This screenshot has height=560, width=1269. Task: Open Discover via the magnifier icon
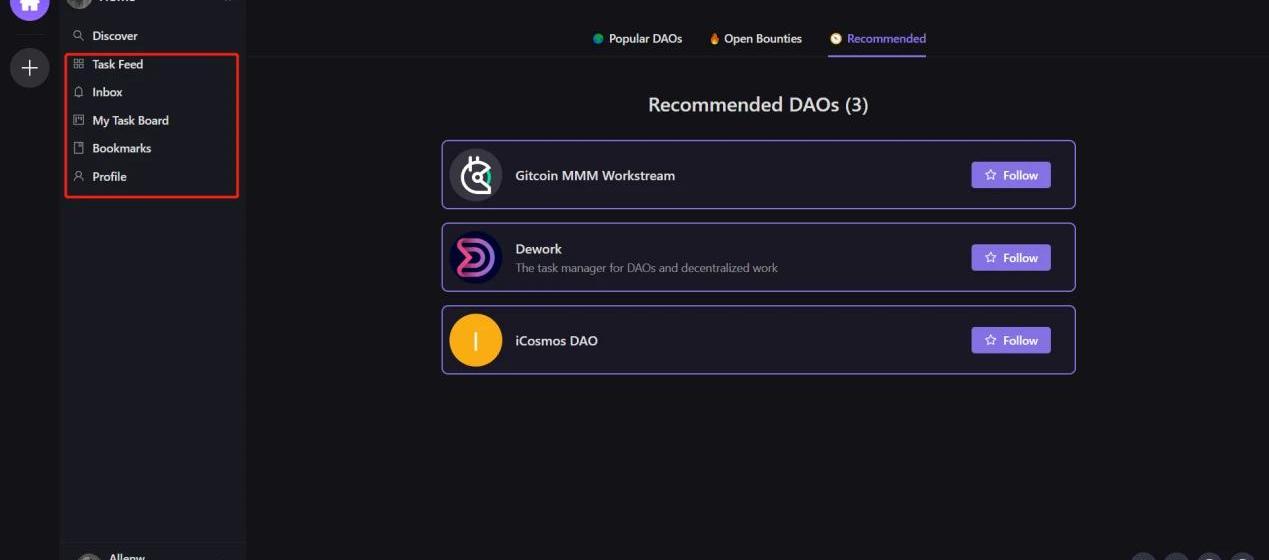(78, 36)
